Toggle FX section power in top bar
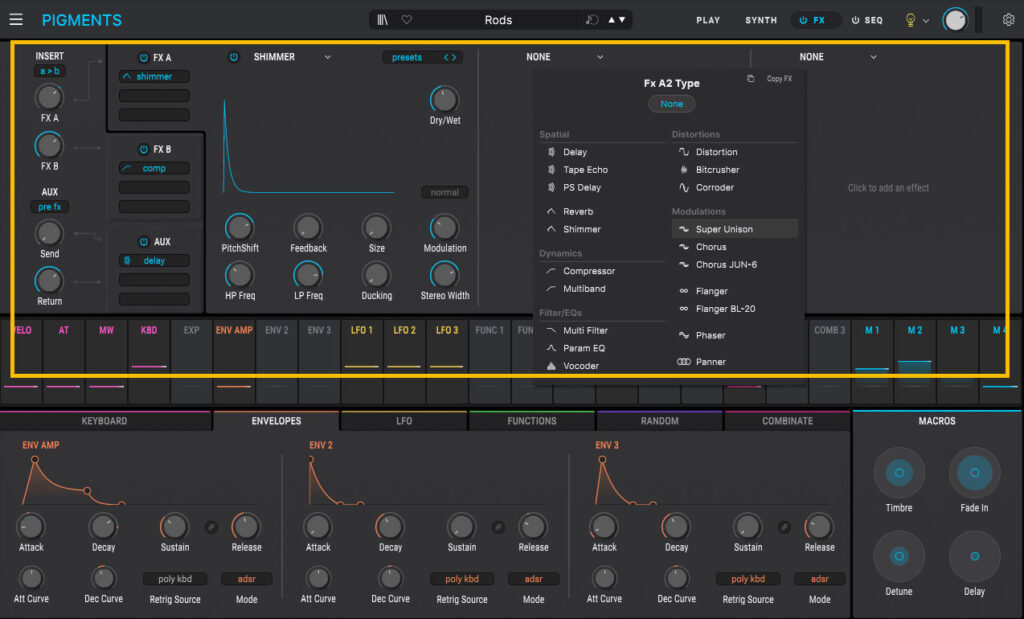1024x619 pixels. pos(803,20)
